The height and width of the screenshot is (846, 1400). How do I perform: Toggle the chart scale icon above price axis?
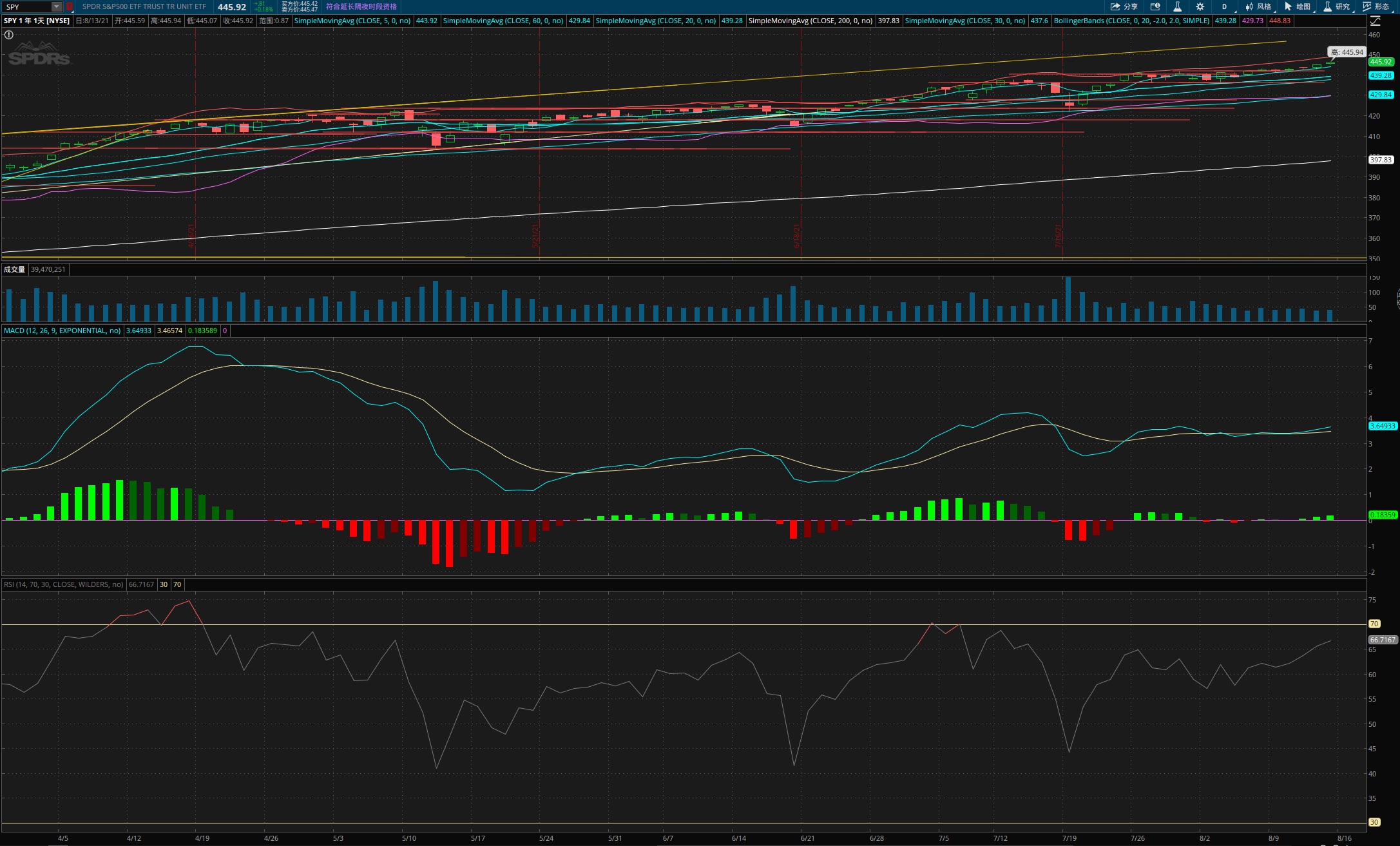pyautogui.click(x=1374, y=21)
